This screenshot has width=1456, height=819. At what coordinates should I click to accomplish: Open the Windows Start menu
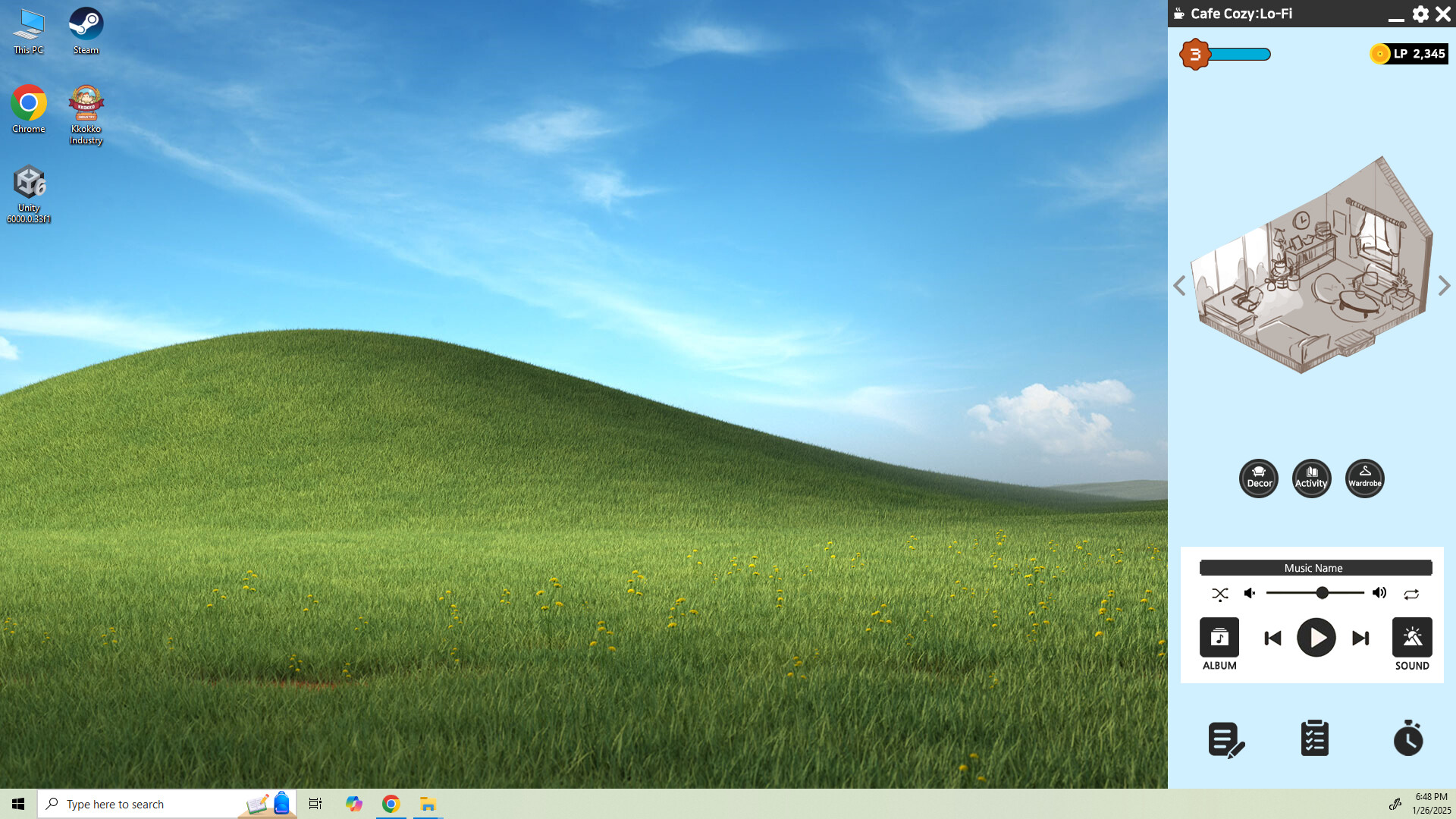pyautogui.click(x=18, y=804)
